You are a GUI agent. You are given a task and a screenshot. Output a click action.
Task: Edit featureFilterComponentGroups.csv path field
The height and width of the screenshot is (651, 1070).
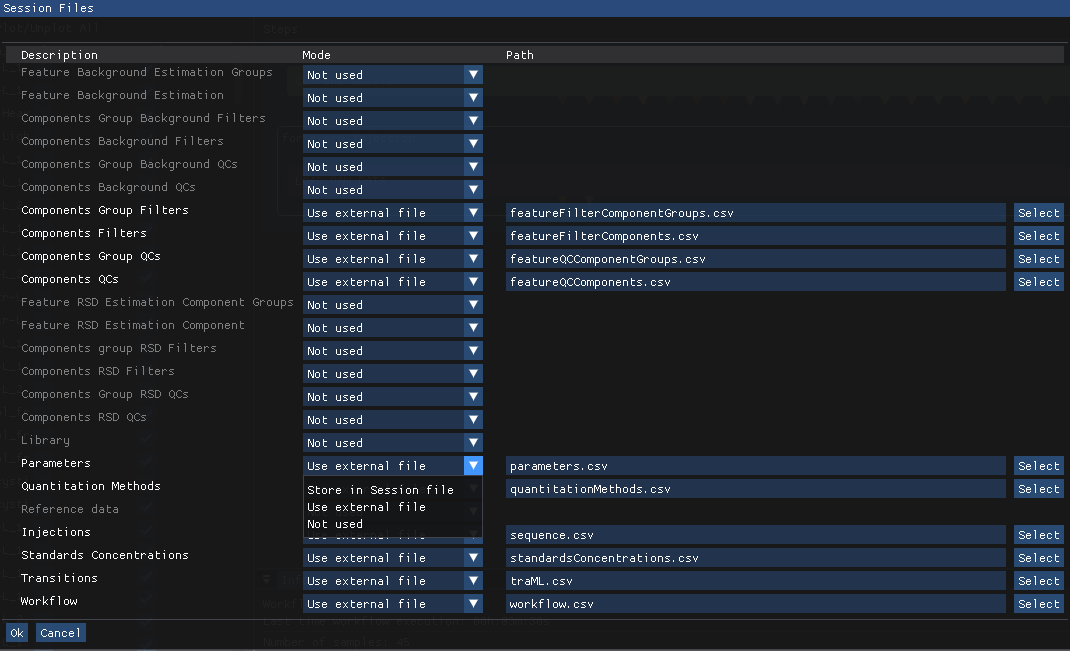point(755,213)
